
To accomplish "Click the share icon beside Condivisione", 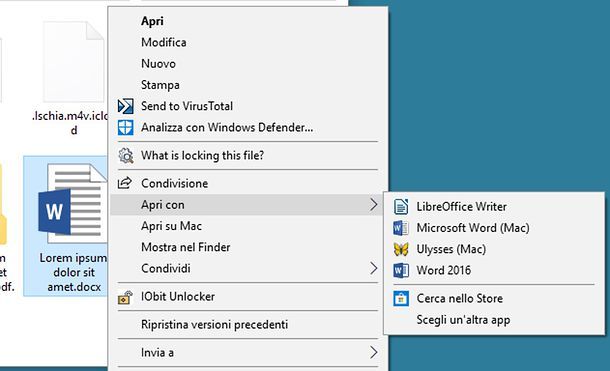I will (x=125, y=183).
